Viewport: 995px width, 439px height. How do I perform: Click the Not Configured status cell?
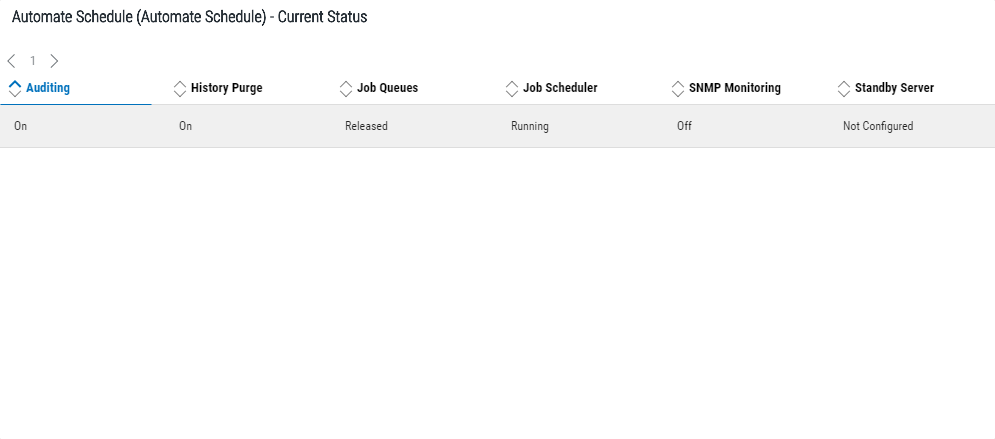878,127
